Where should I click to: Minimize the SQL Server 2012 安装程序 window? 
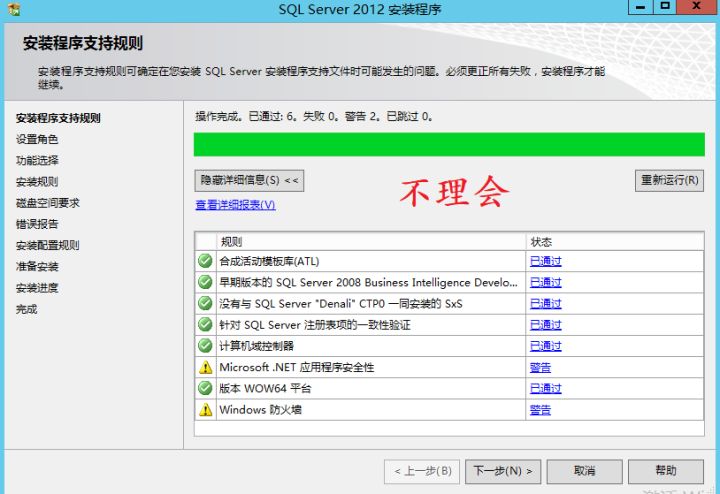point(641,7)
